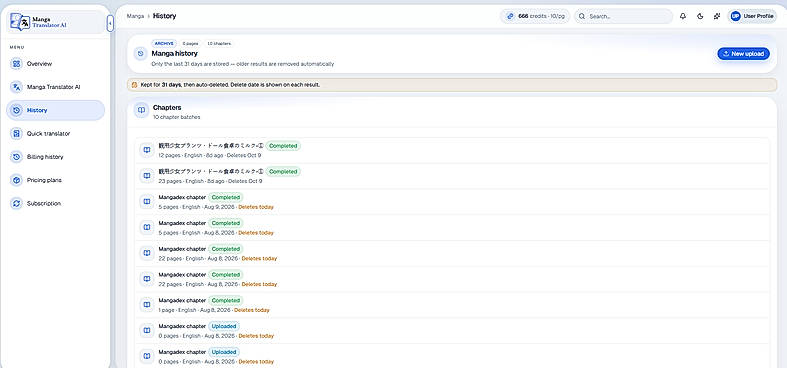
Task: Click the History breadcrumb title
Action: [165, 16]
